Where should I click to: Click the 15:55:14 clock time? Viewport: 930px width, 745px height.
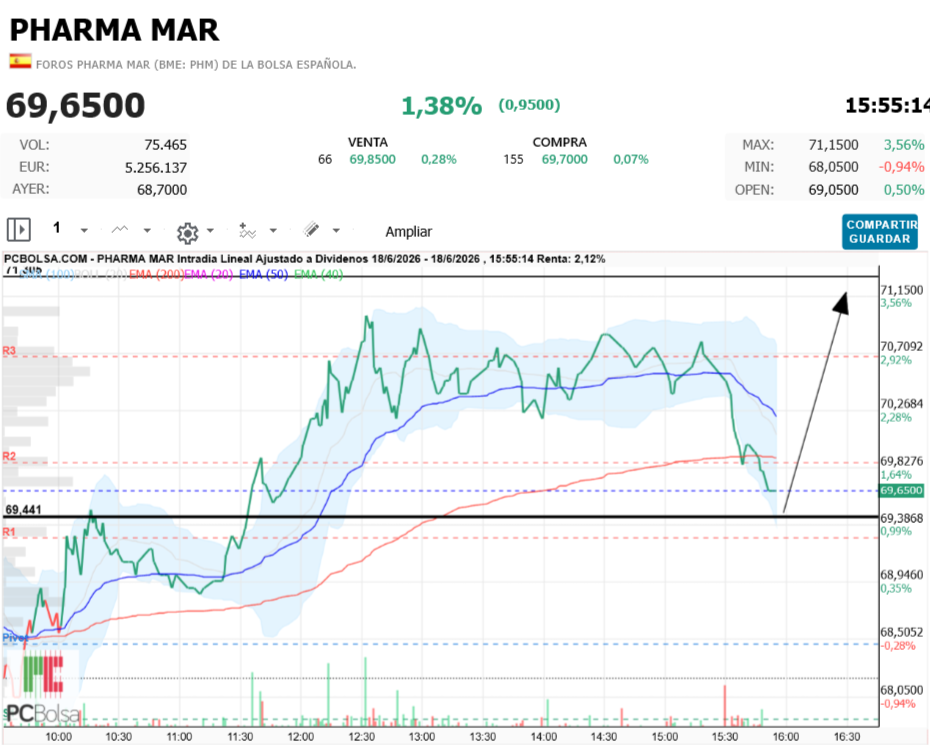pos(887,106)
